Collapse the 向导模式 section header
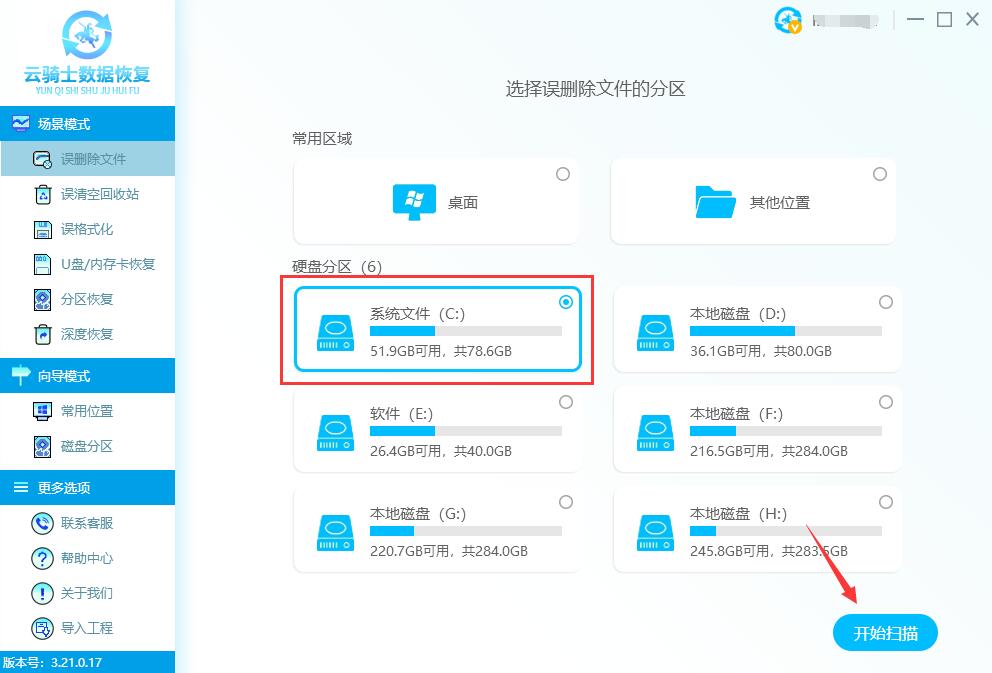This screenshot has height=673, width=992. click(x=87, y=376)
